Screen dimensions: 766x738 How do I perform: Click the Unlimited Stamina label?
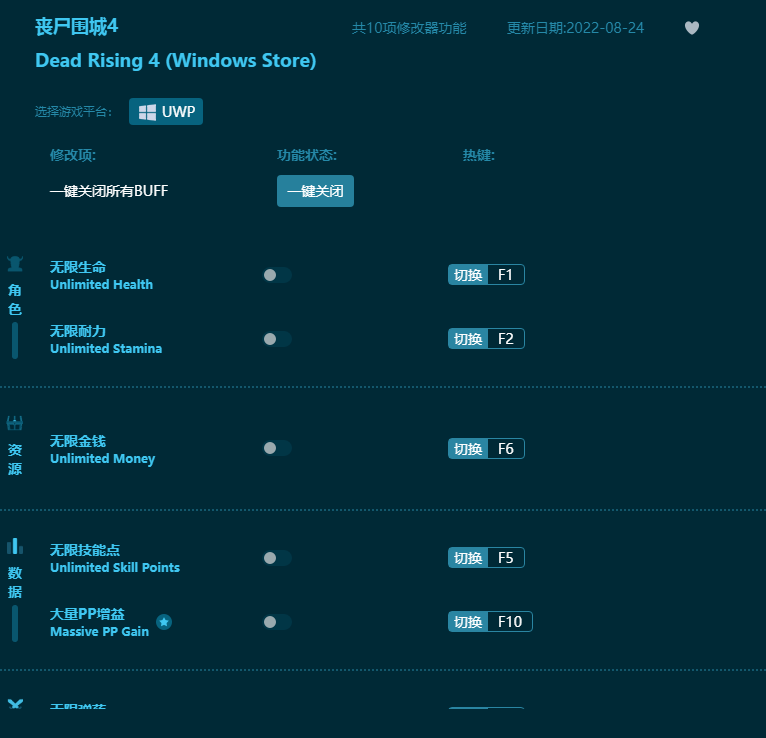coord(106,349)
